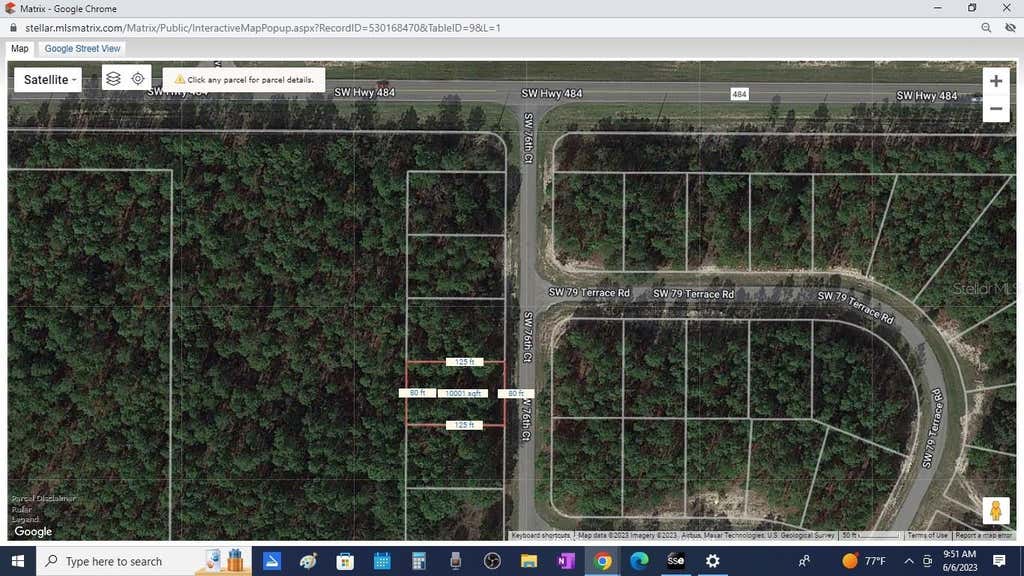
Task: Open the Calculator taskbar icon
Action: pyautogui.click(x=419, y=561)
